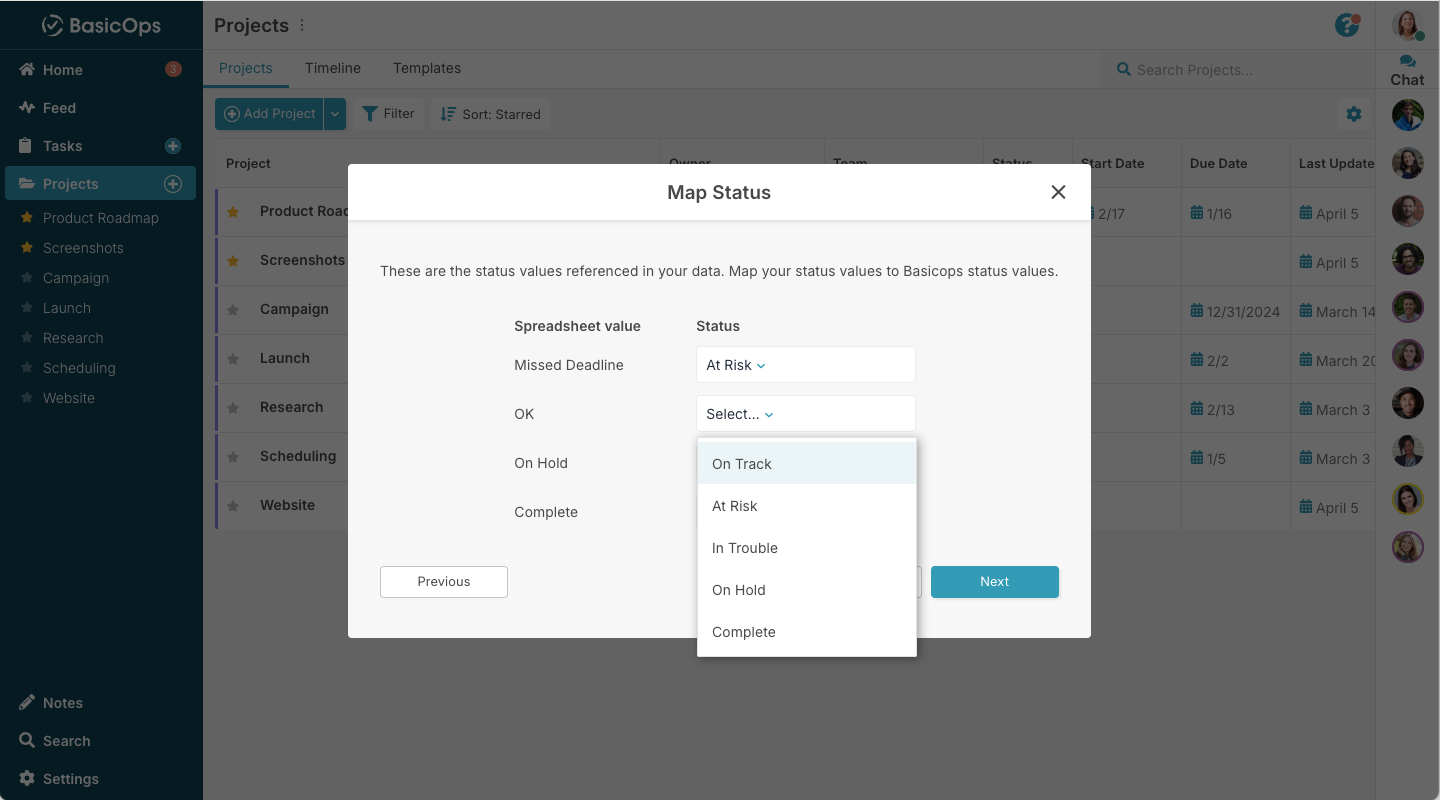Viewport: 1440px width, 800px height.
Task: Click the projects settings gear icon
Action: [x=1354, y=114]
